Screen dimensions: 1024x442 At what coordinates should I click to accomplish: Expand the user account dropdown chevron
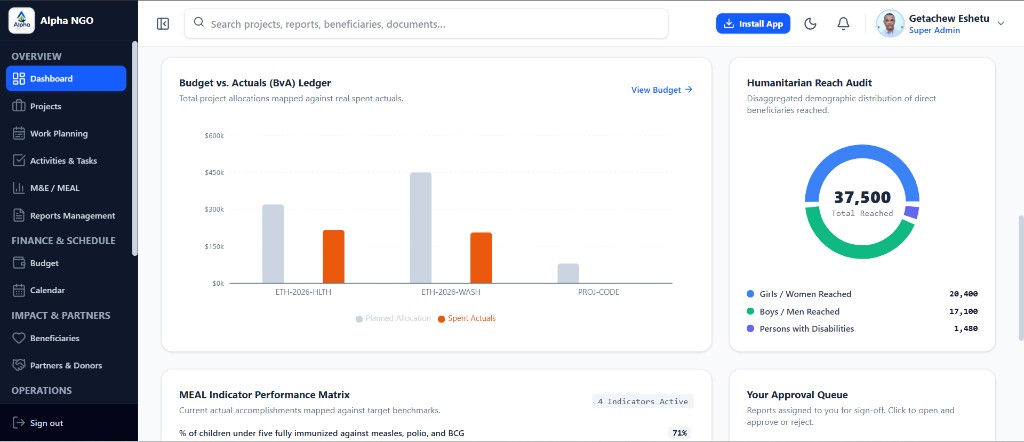pos(1000,24)
